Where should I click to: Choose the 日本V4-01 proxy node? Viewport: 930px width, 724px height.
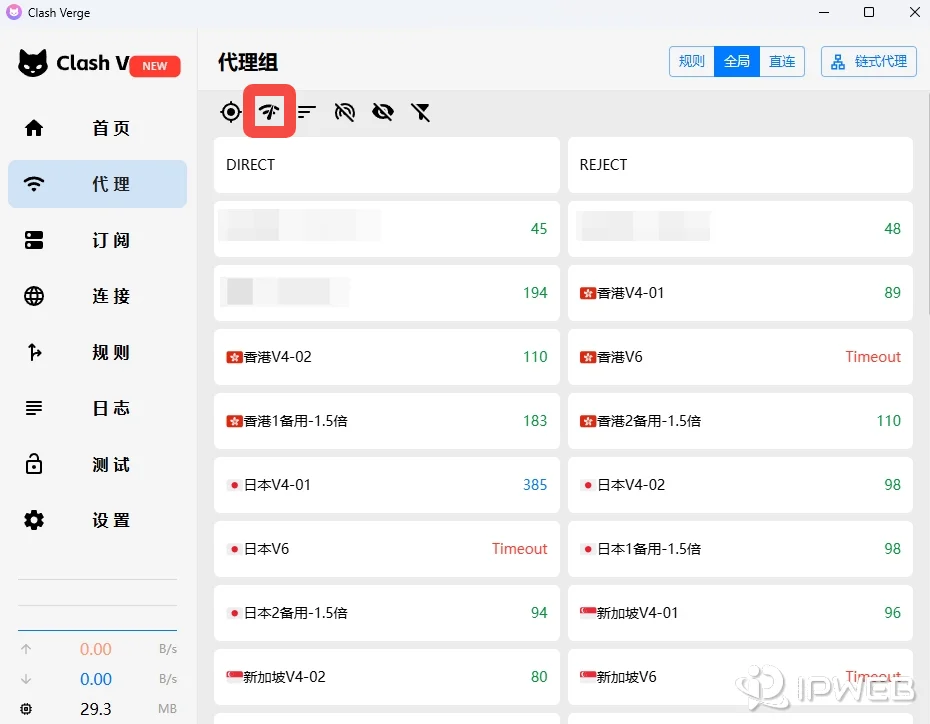pyautogui.click(x=386, y=485)
